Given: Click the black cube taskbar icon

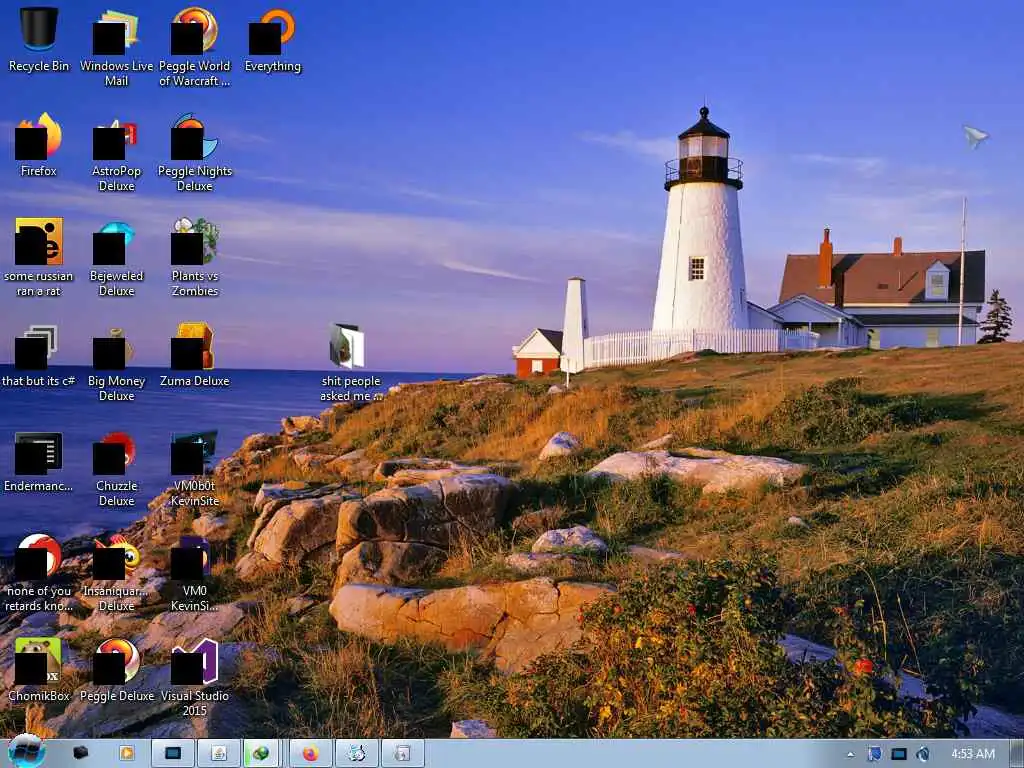Looking at the screenshot, I should [80, 753].
